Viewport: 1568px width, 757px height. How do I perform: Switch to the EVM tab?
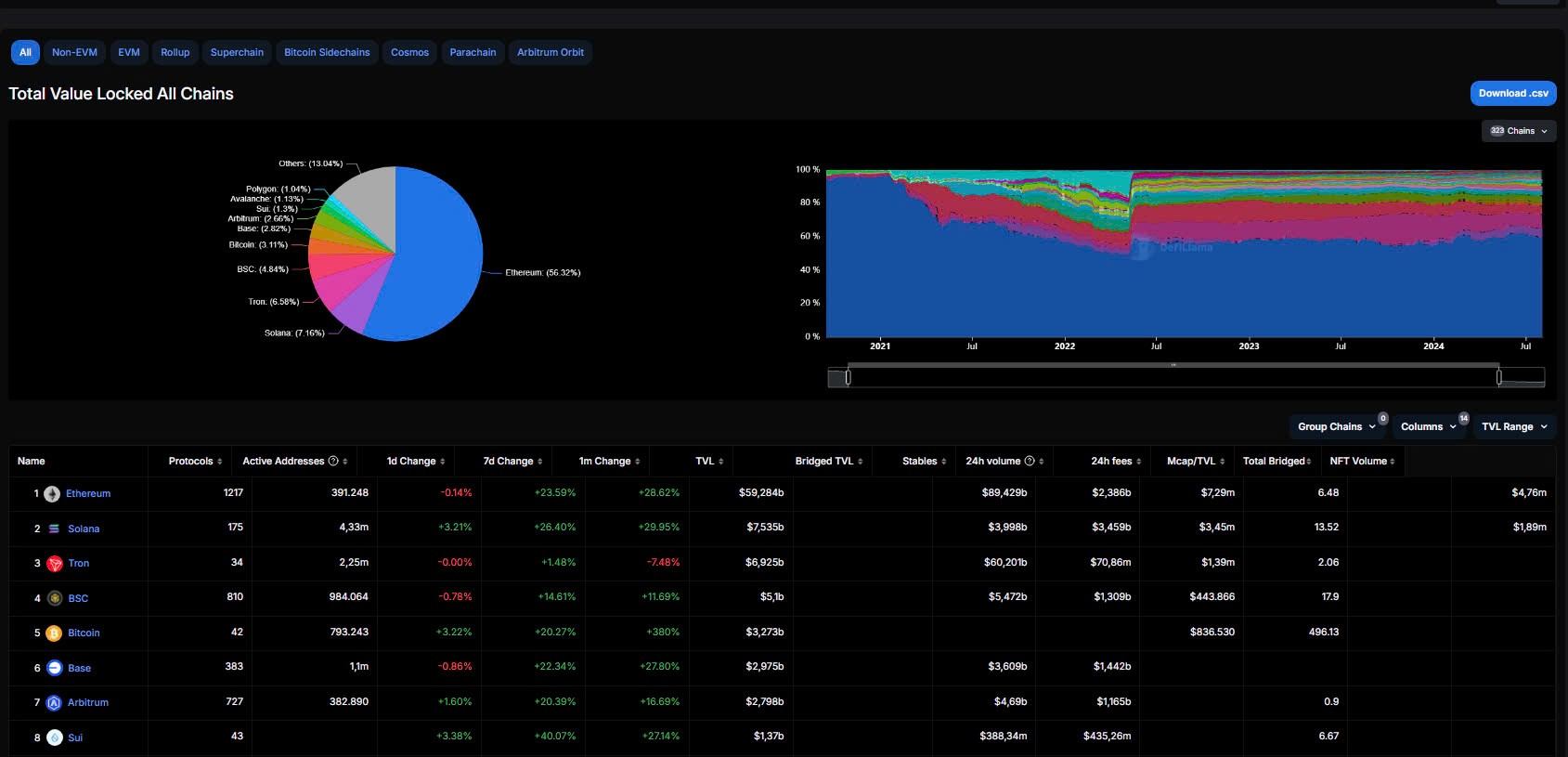(129, 52)
